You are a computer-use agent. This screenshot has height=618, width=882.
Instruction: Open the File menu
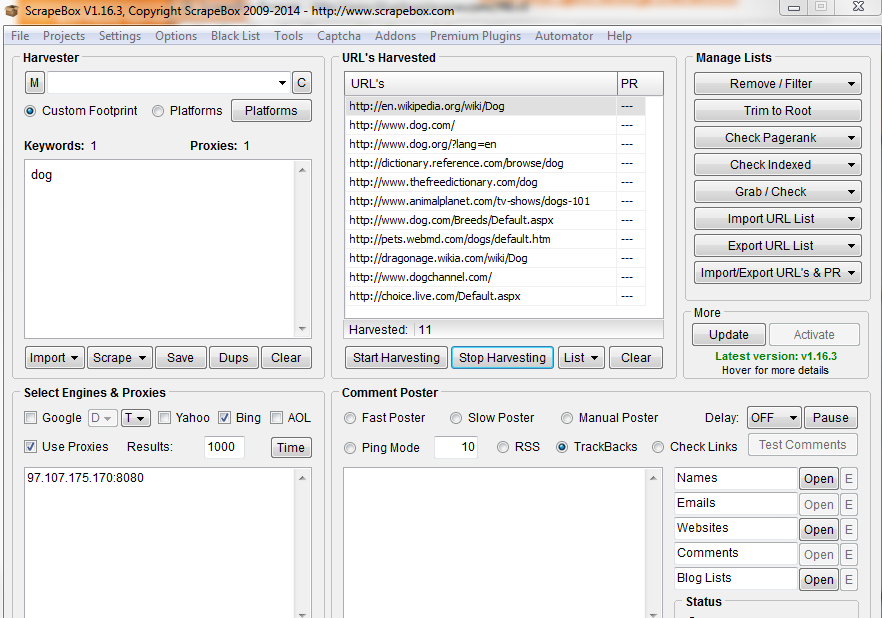(20, 36)
